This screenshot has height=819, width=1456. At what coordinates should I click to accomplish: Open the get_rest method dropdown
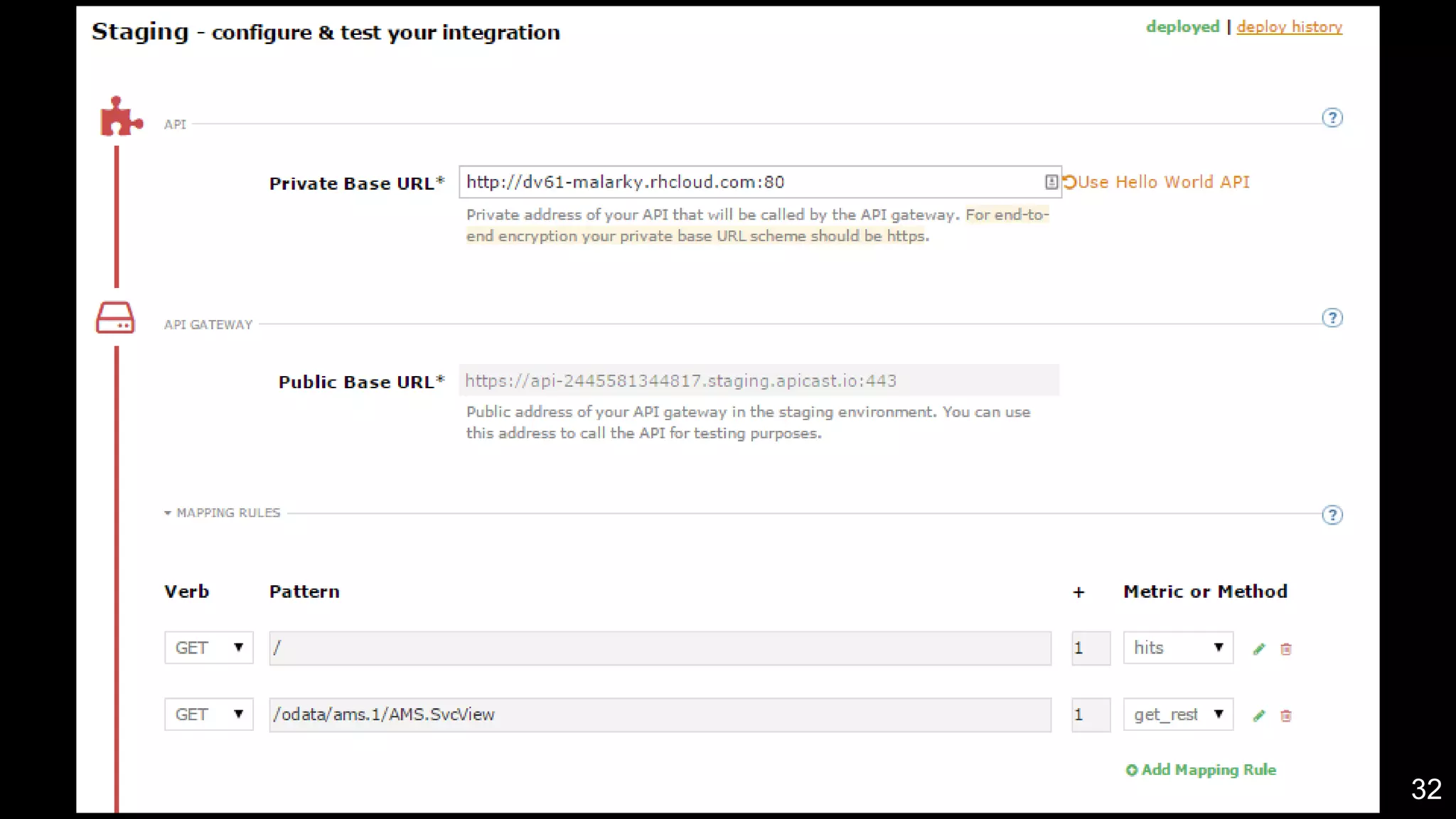1177,714
